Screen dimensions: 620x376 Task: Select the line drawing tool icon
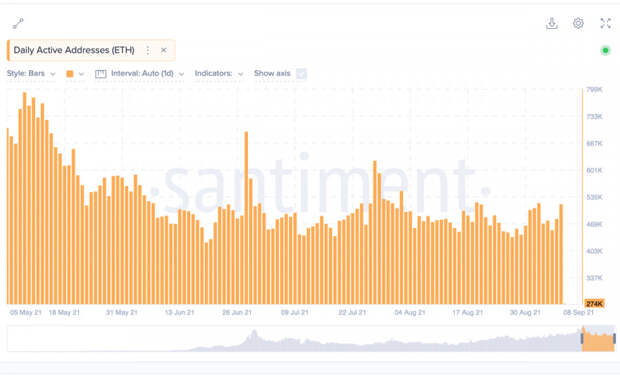pyautogui.click(x=18, y=24)
